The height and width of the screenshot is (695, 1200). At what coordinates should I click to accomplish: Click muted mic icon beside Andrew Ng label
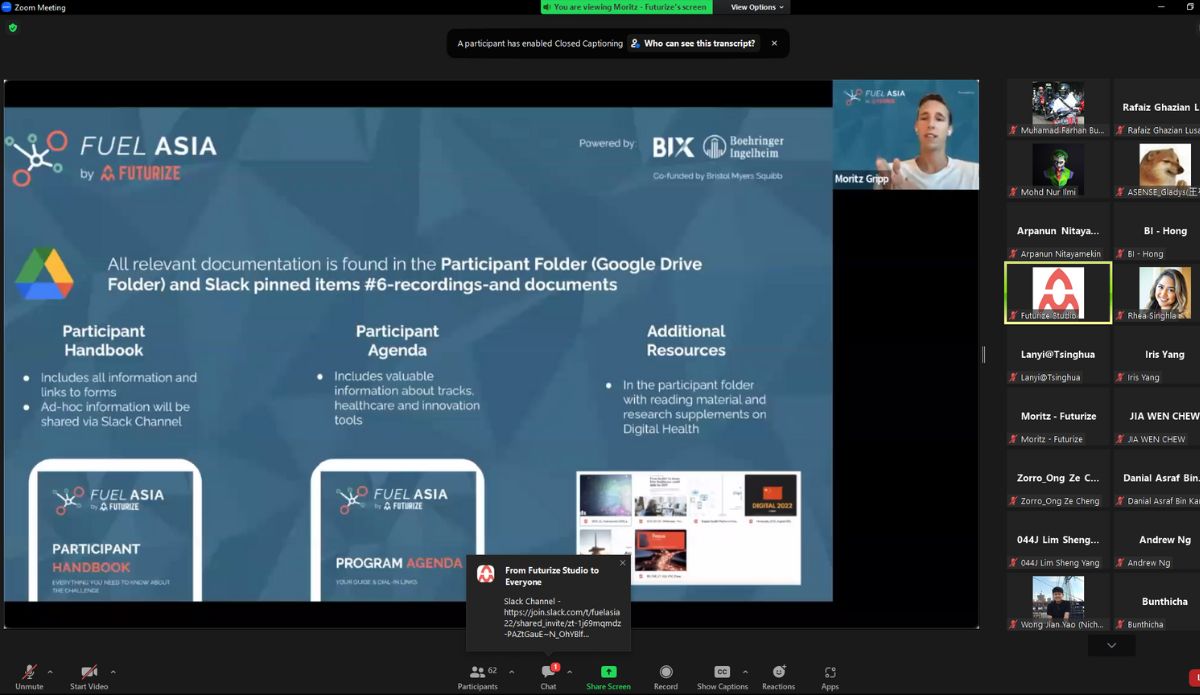click(x=1121, y=563)
